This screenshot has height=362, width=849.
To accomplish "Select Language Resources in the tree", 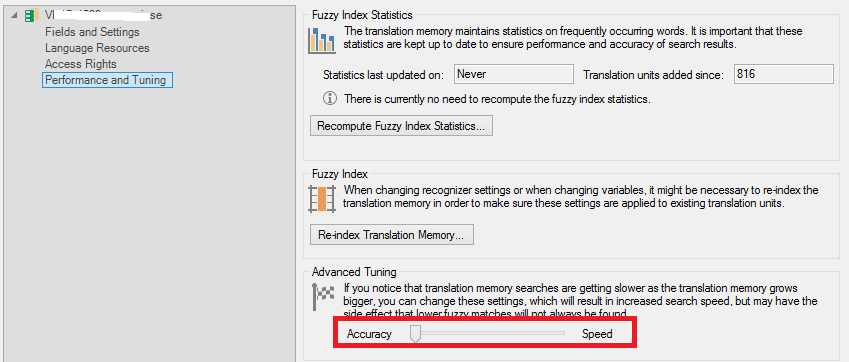I will [97, 48].
